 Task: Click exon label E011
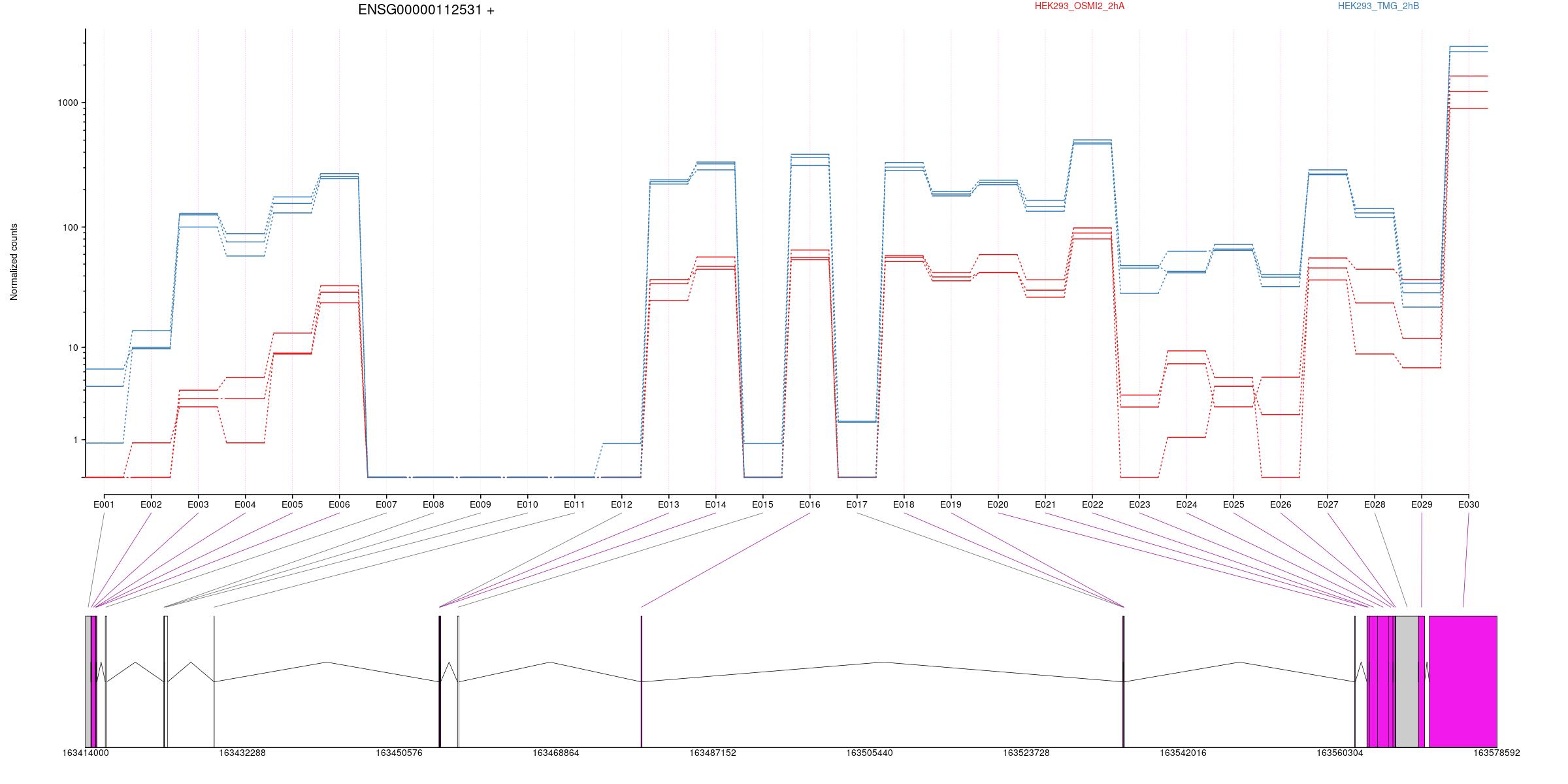(x=574, y=504)
